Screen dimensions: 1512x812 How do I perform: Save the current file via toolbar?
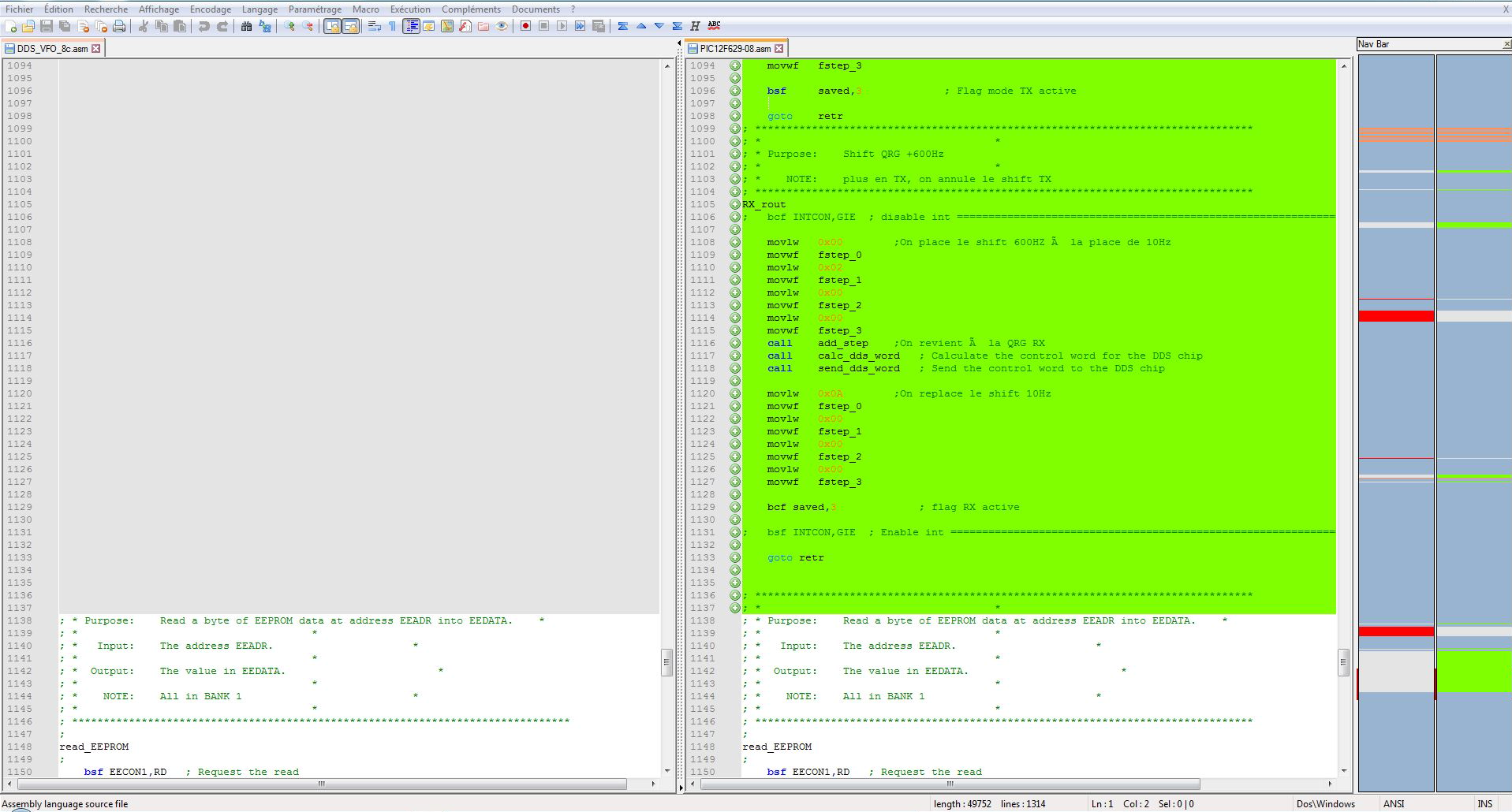(47, 27)
